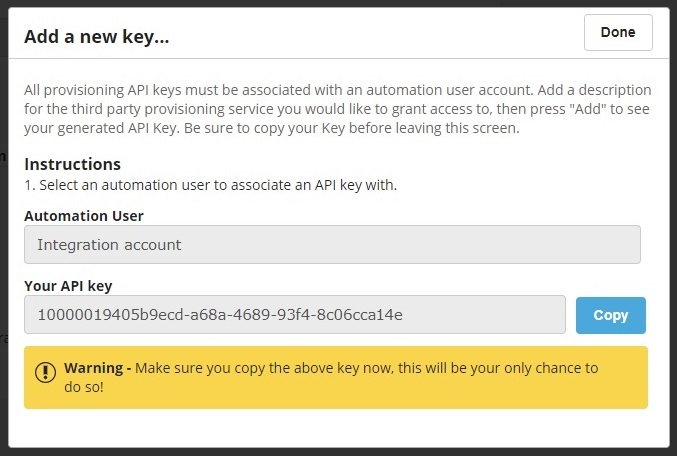
Task: Click the "Add a new key..." dialog title
Action: pyautogui.click(x=96, y=36)
